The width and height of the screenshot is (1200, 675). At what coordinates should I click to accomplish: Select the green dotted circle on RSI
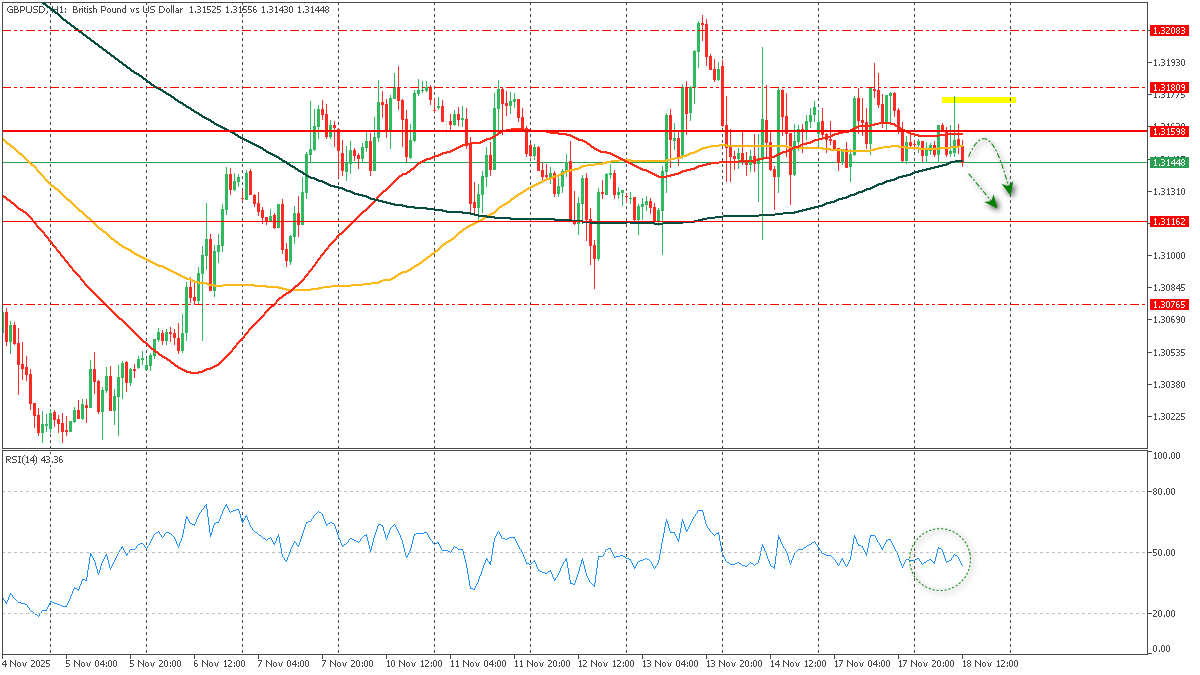(x=941, y=558)
